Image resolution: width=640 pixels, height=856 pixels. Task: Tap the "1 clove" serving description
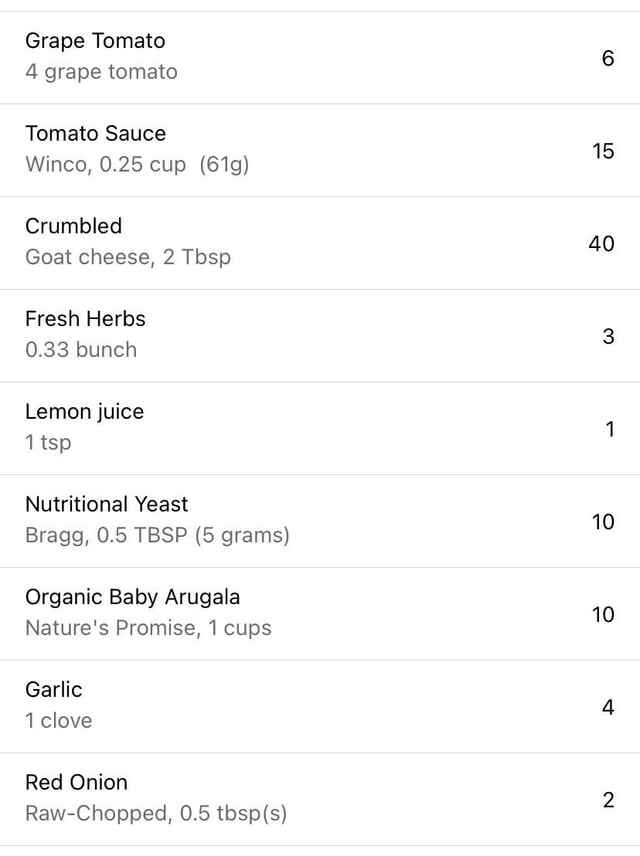[x=58, y=721]
